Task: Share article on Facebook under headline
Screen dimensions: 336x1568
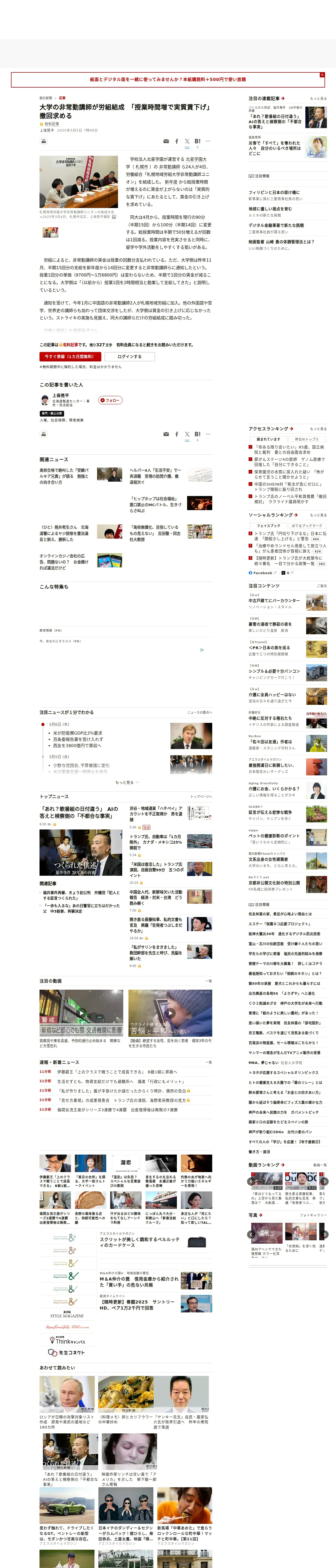Action: tap(177, 141)
